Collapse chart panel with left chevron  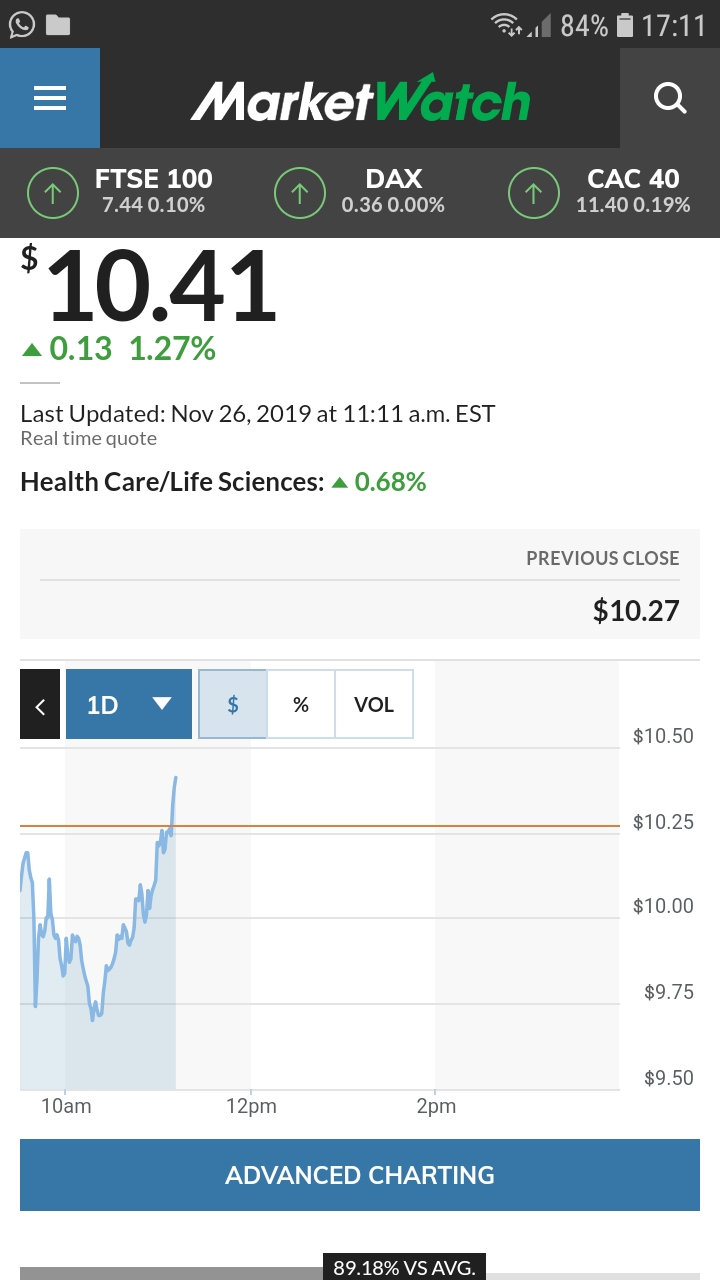(40, 704)
